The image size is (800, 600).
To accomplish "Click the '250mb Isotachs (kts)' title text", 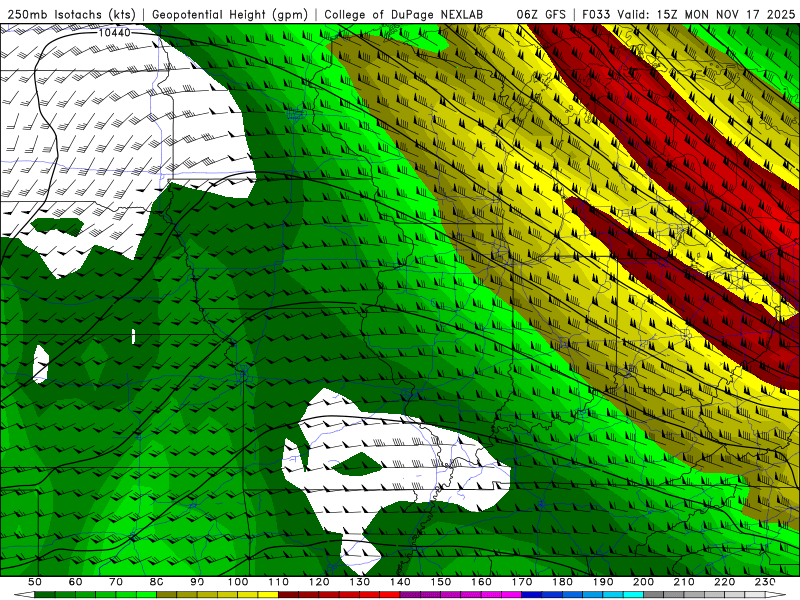I will [x=72, y=15].
